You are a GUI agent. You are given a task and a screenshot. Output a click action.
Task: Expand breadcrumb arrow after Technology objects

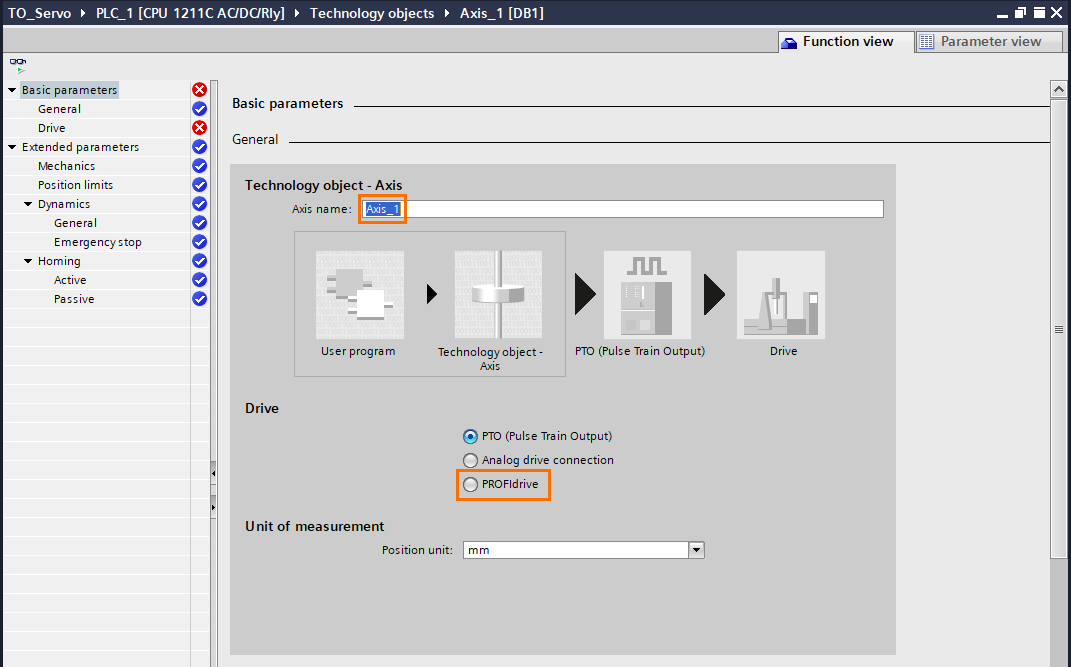tap(447, 13)
